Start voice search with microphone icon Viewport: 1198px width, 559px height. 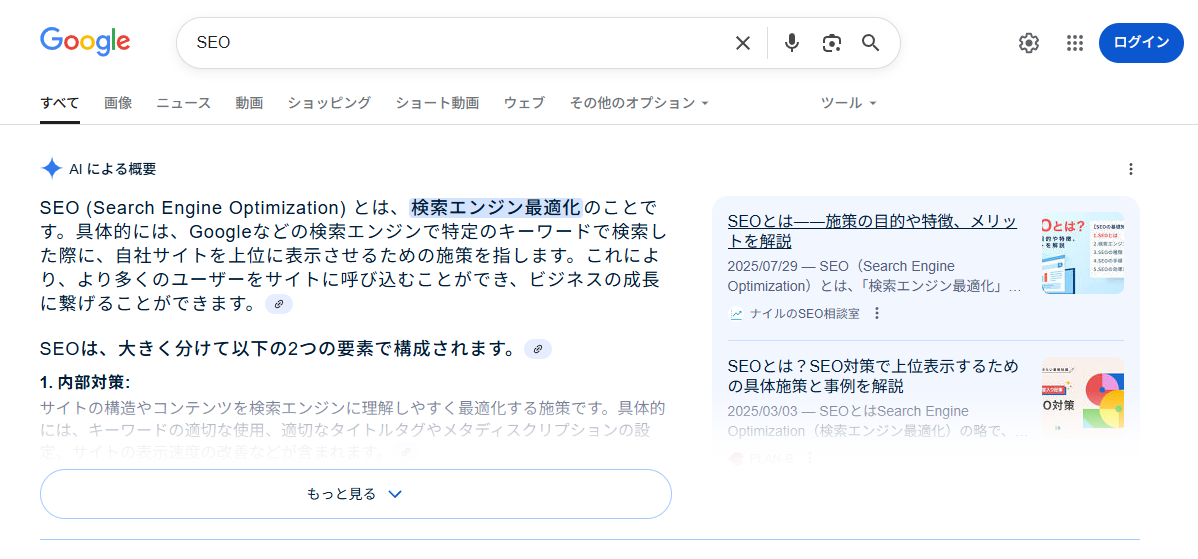point(792,43)
